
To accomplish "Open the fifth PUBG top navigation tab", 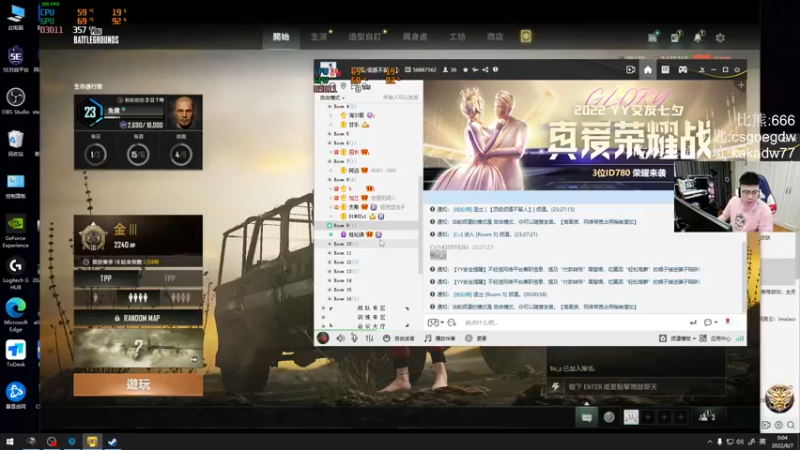I will pos(457,37).
